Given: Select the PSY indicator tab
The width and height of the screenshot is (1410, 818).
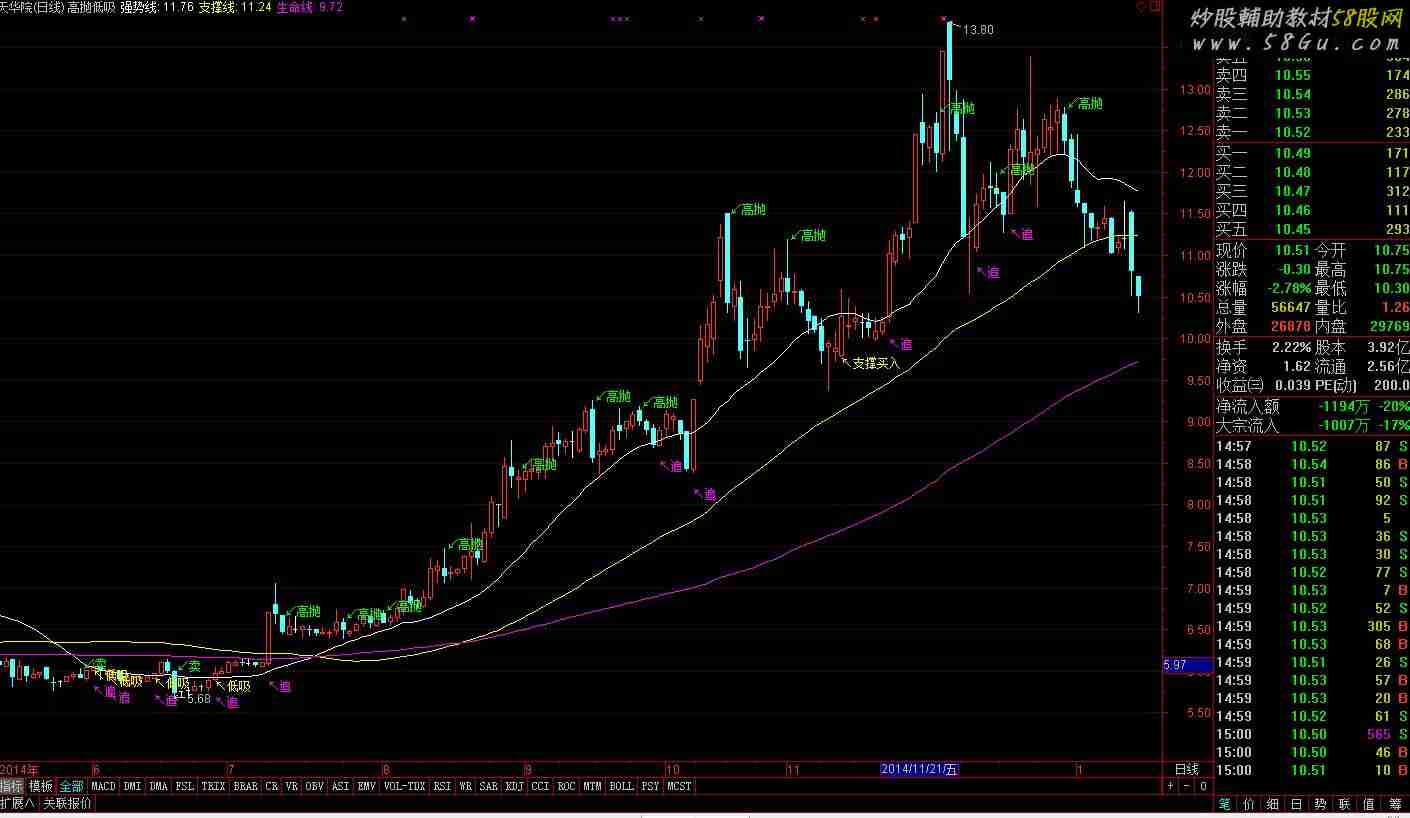Looking at the screenshot, I should (x=651, y=786).
